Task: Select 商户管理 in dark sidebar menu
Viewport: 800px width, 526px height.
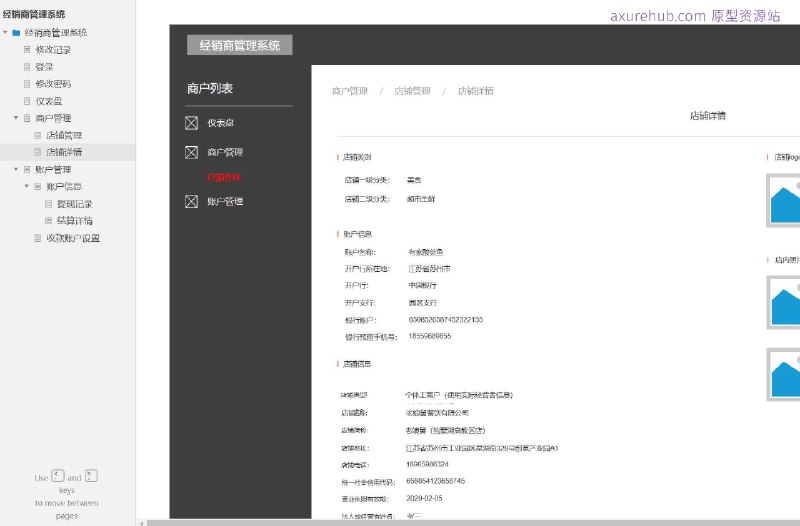Action: (x=225, y=152)
